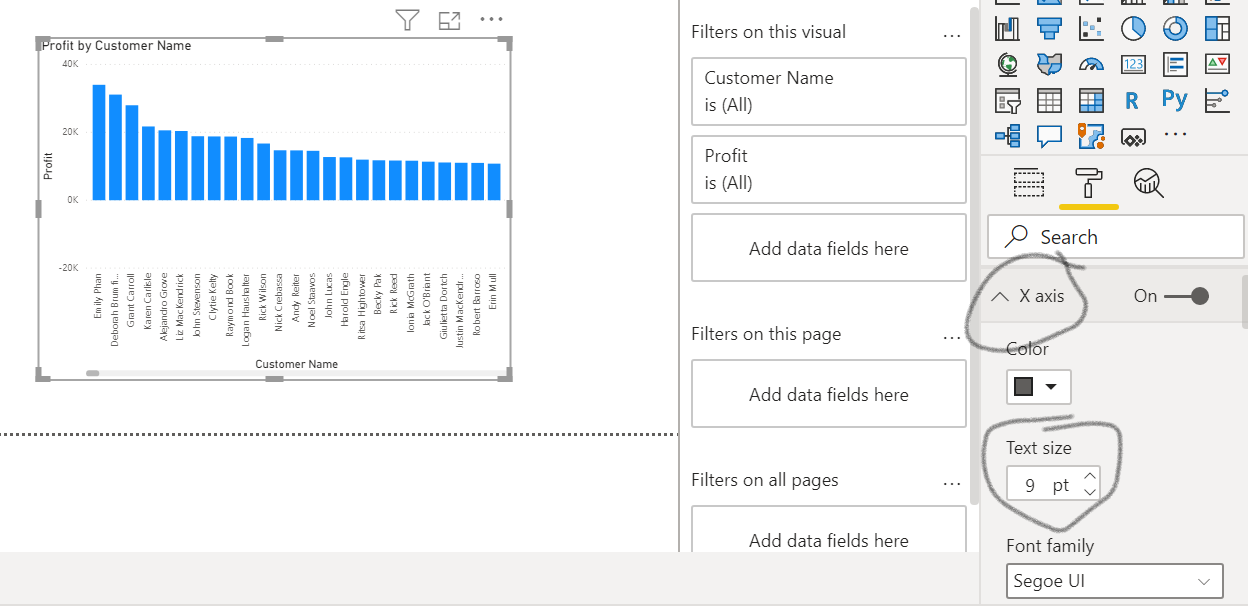1248x606 pixels.
Task: Select the Key influencers visual
Action: [x=1217, y=99]
